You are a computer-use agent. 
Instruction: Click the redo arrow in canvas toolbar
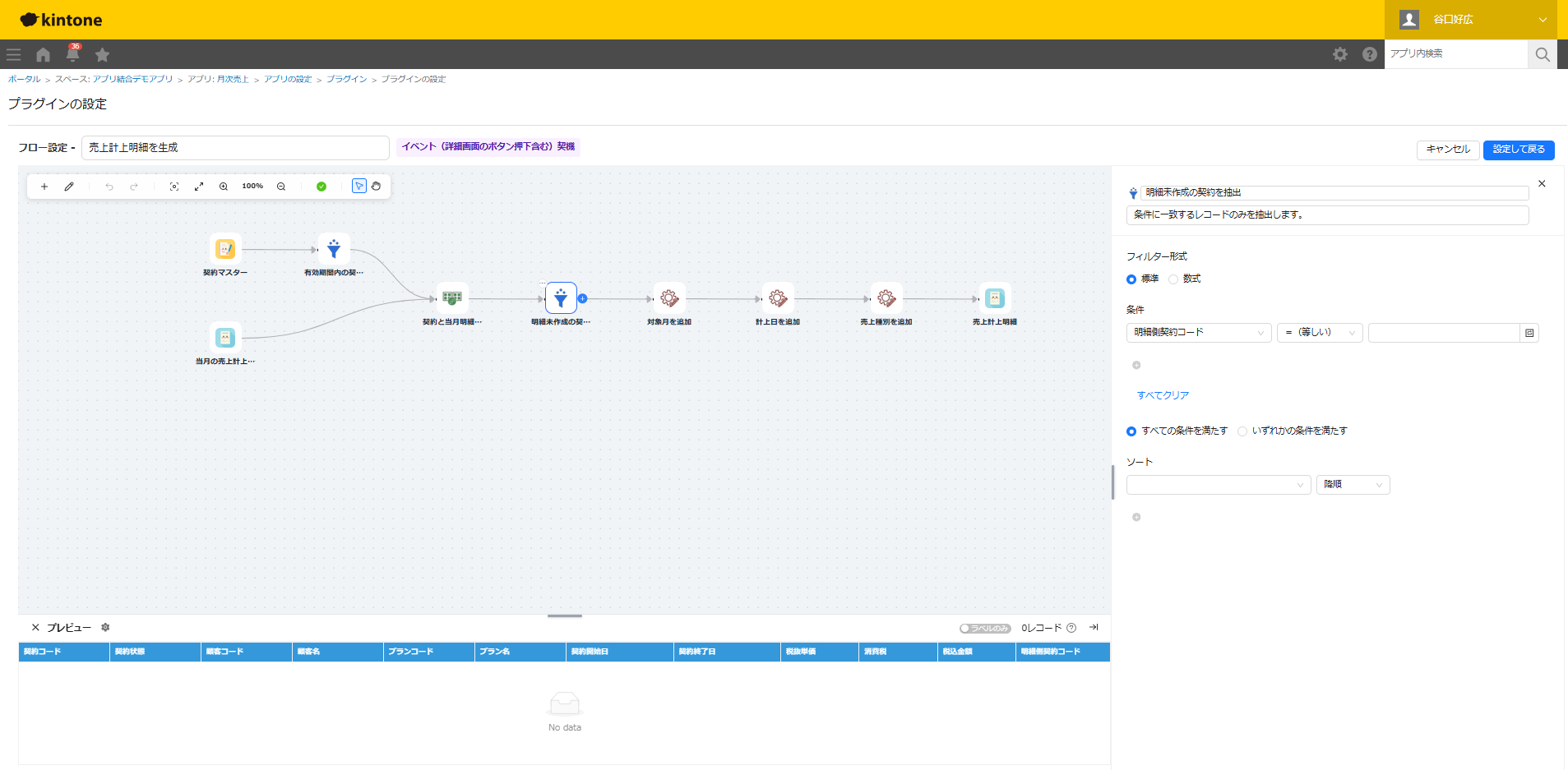(134, 187)
